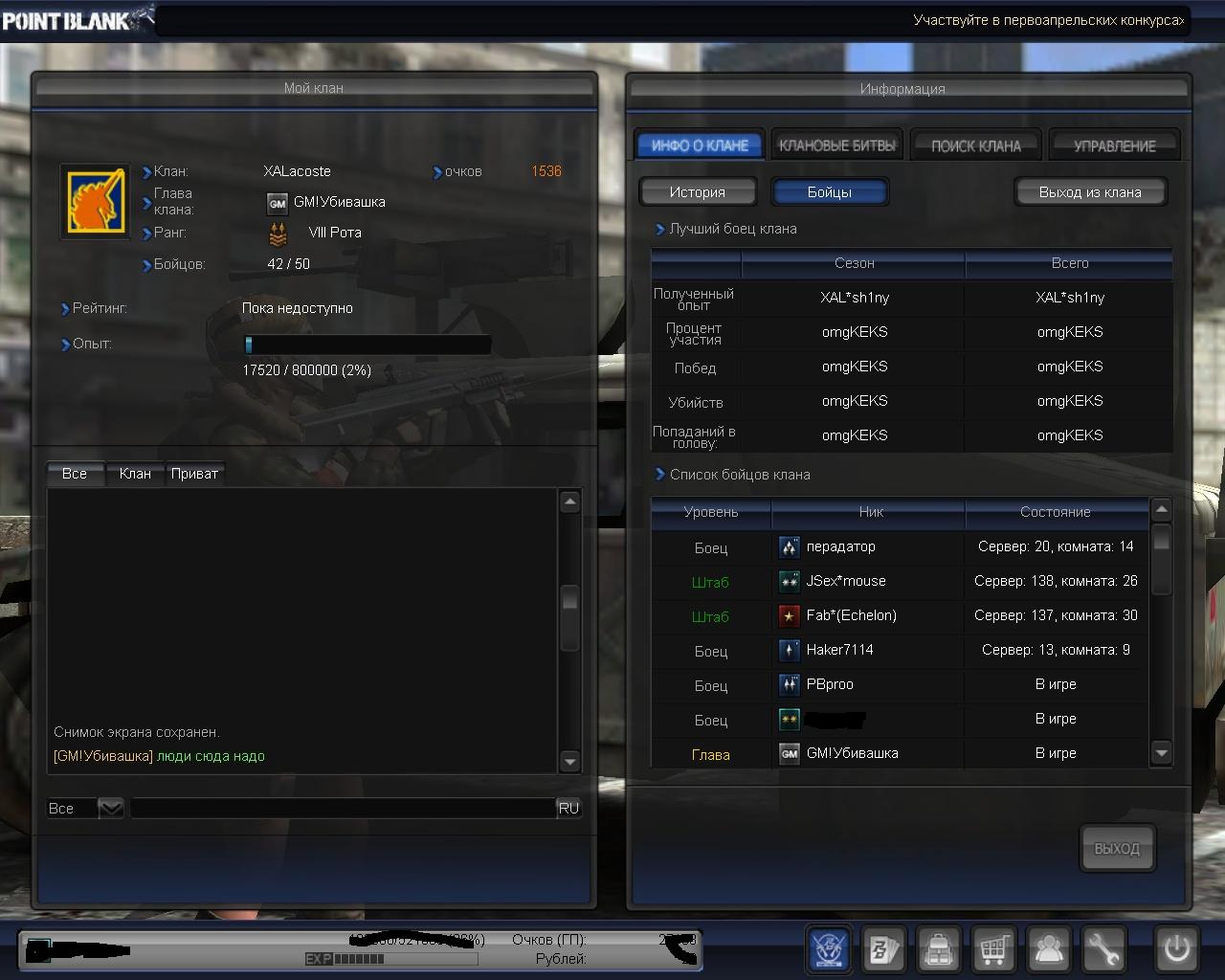
Task: Click rank icon beside перадатор
Action: (789, 547)
